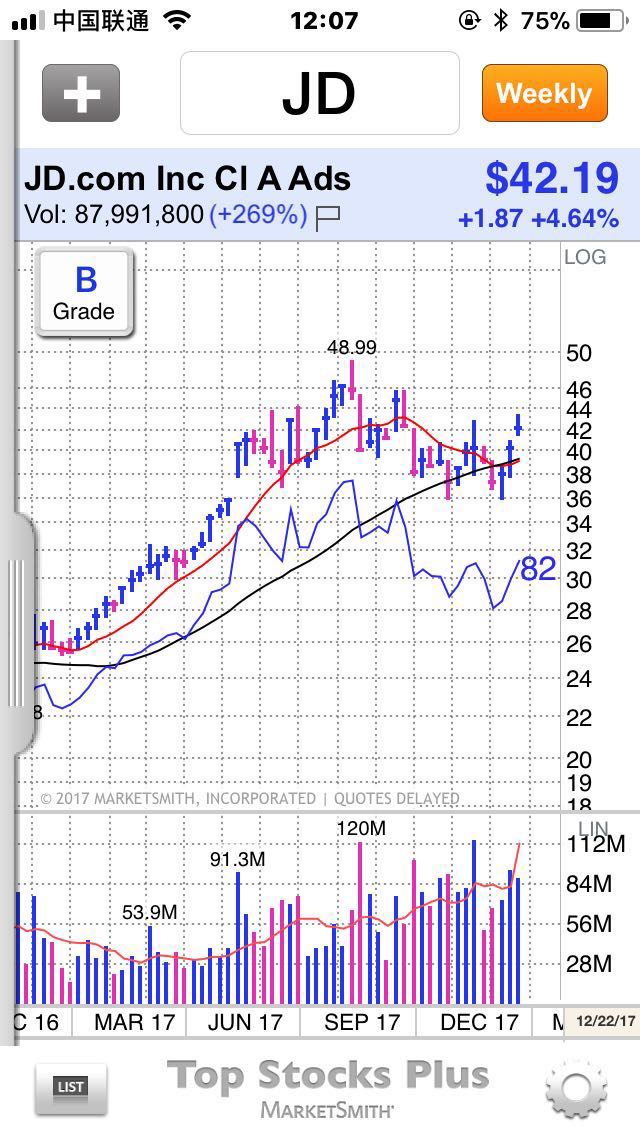
Task: Select the DEC 17 date axis label
Action: pos(479,1022)
